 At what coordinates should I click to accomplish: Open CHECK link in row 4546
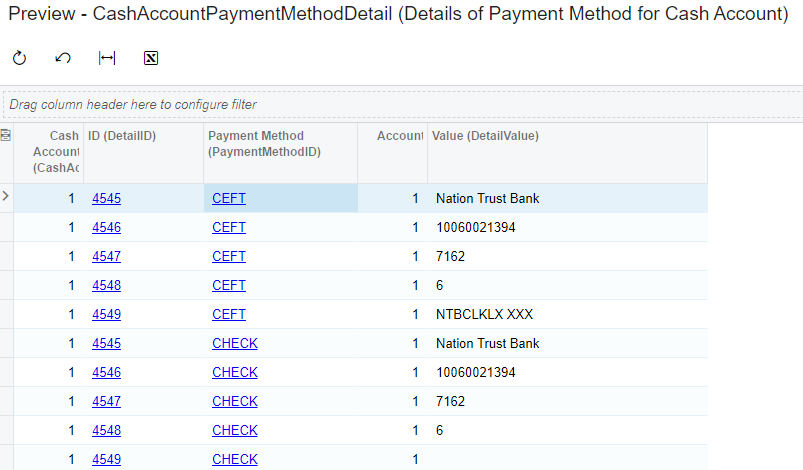click(235, 372)
